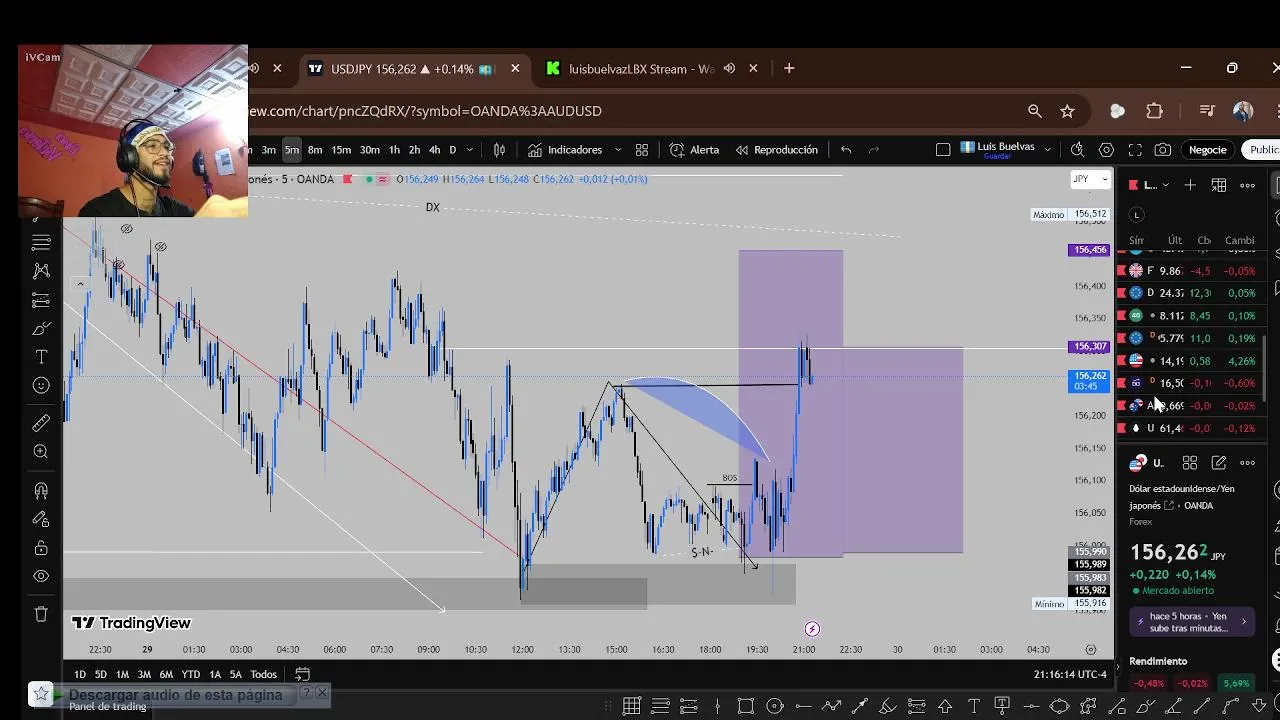Undo the last chart action
The width and height of the screenshot is (1280, 720).
[846, 150]
